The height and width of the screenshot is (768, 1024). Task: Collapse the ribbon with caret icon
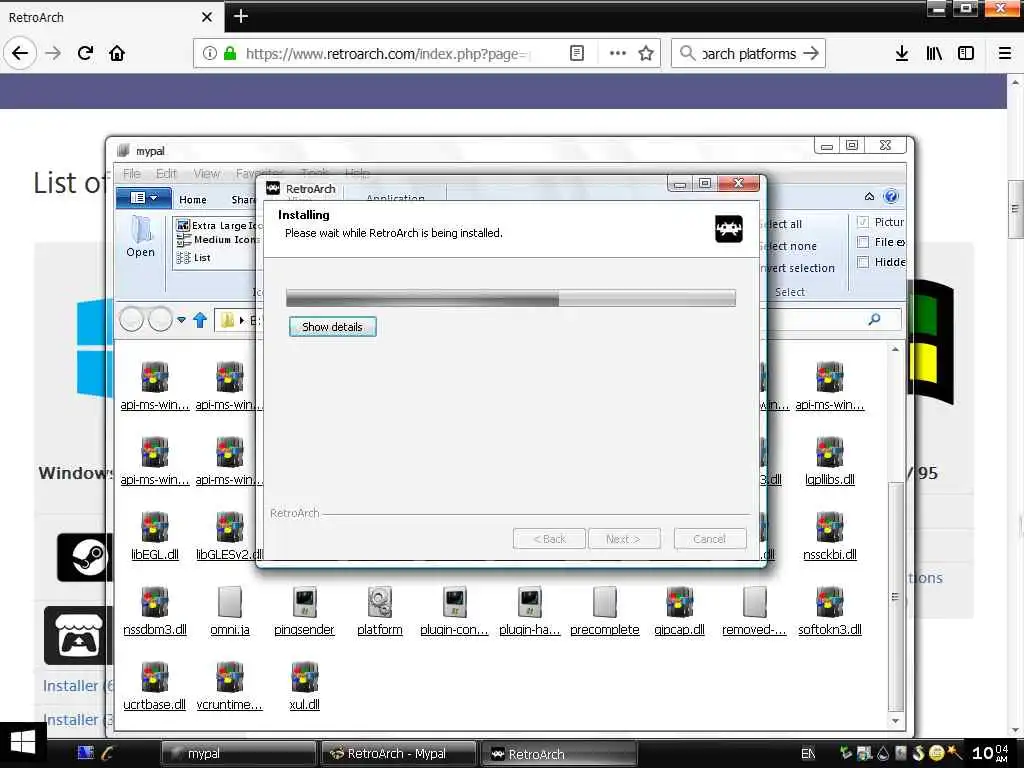tap(869, 197)
